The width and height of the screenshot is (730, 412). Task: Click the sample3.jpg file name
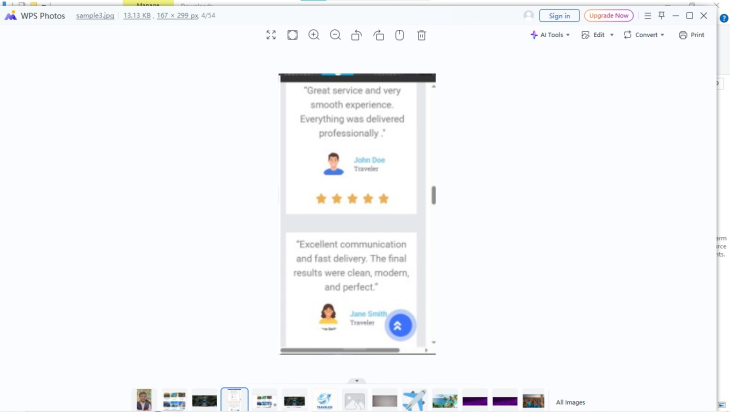tap(95, 16)
